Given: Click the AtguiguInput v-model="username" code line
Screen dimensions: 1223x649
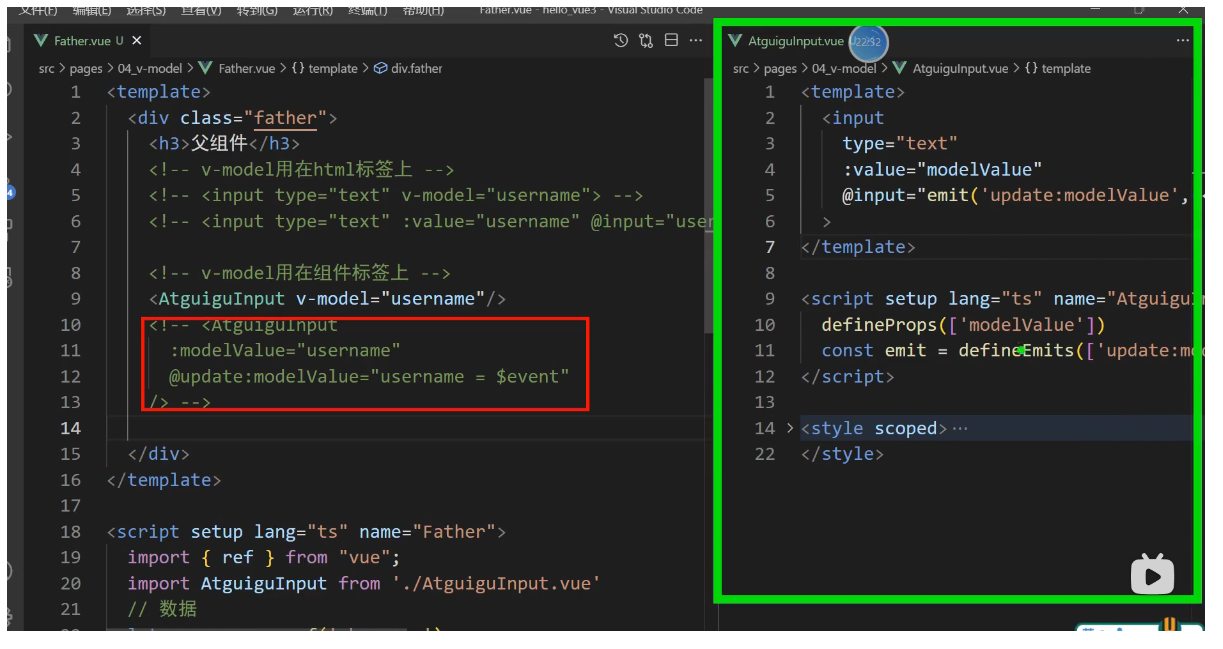Looking at the screenshot, I should (327, 298).
